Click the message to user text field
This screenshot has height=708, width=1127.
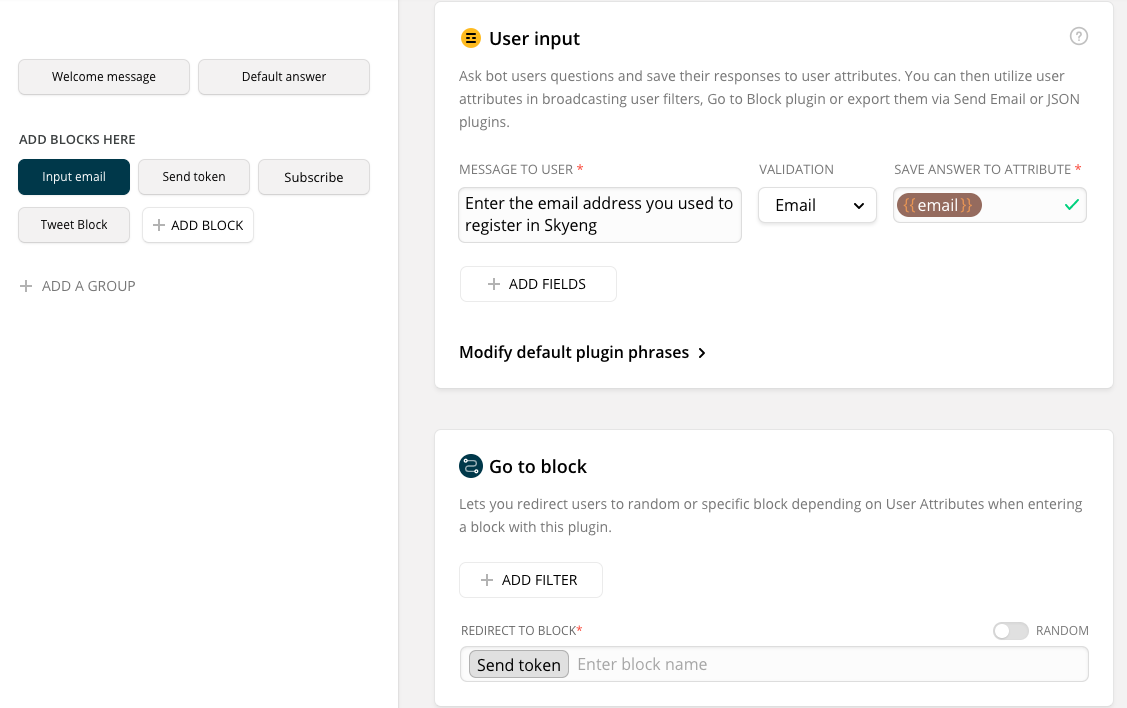click(600, 214)
